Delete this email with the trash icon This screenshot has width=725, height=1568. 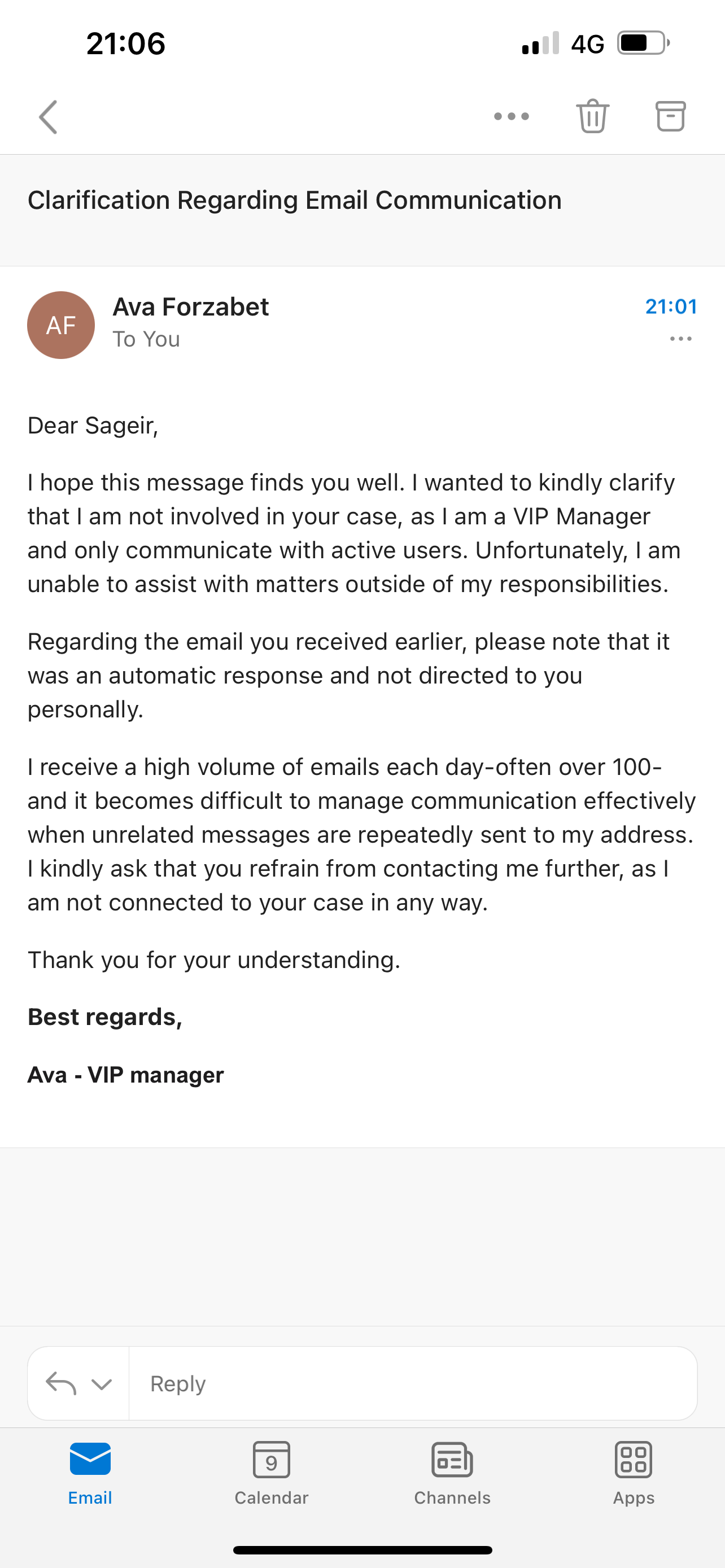coord(592,116)
